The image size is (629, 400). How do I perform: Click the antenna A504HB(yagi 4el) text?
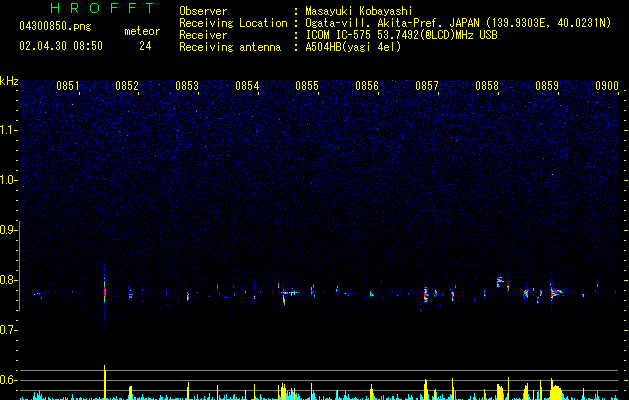[353, 47]
